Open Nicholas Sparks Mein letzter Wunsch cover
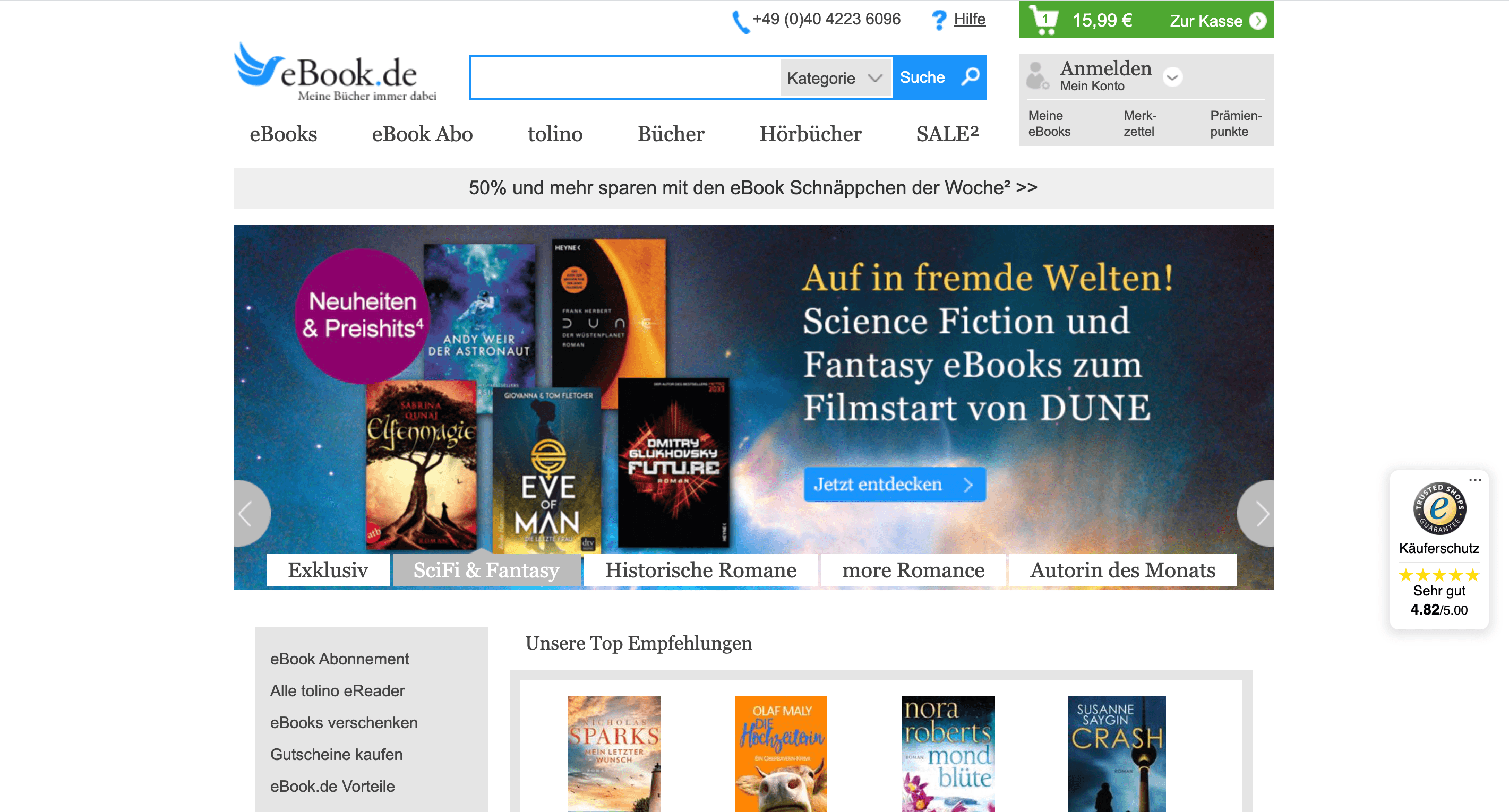Viewport: 1509px width, 812px height. (x=614, y=754)
